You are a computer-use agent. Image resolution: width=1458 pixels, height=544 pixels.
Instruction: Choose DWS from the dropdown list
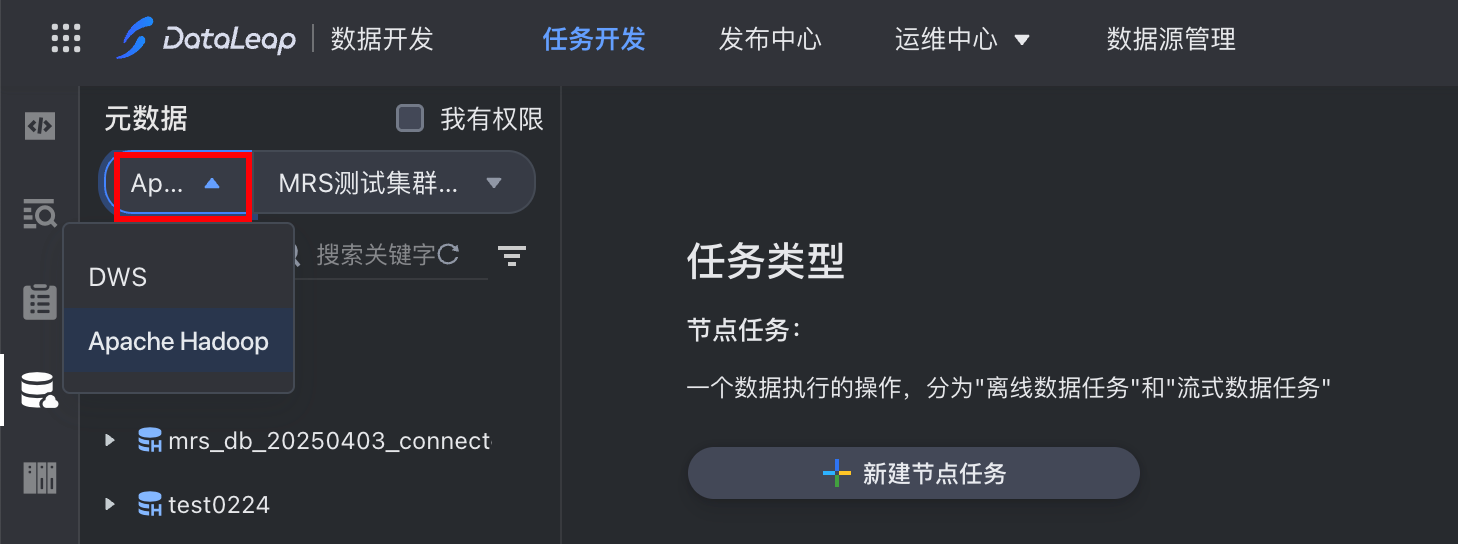tap(118, 277)
